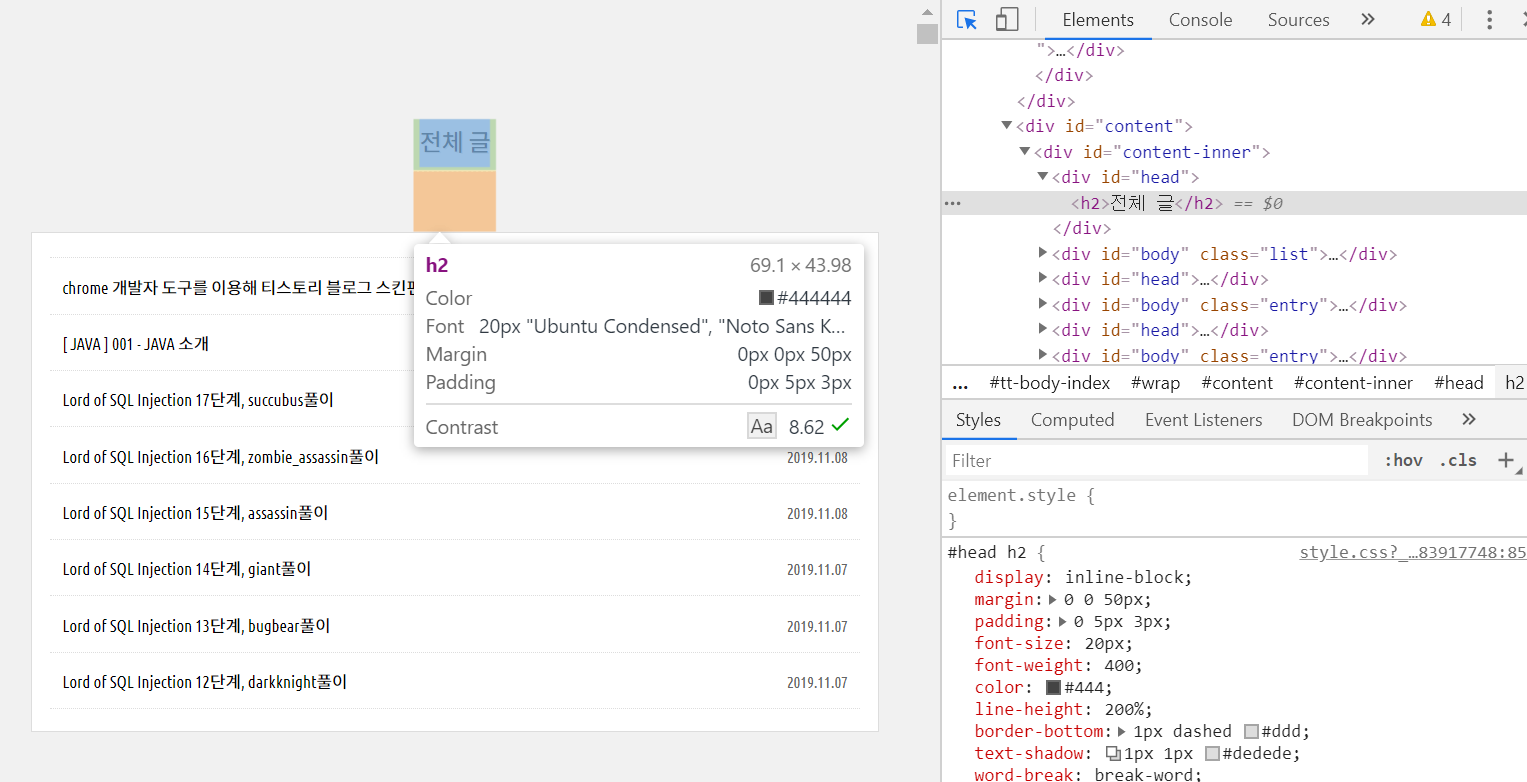Expand the margin shorthand triangle
Screen dimensions: 1527x782
(x=1052, y=600)
